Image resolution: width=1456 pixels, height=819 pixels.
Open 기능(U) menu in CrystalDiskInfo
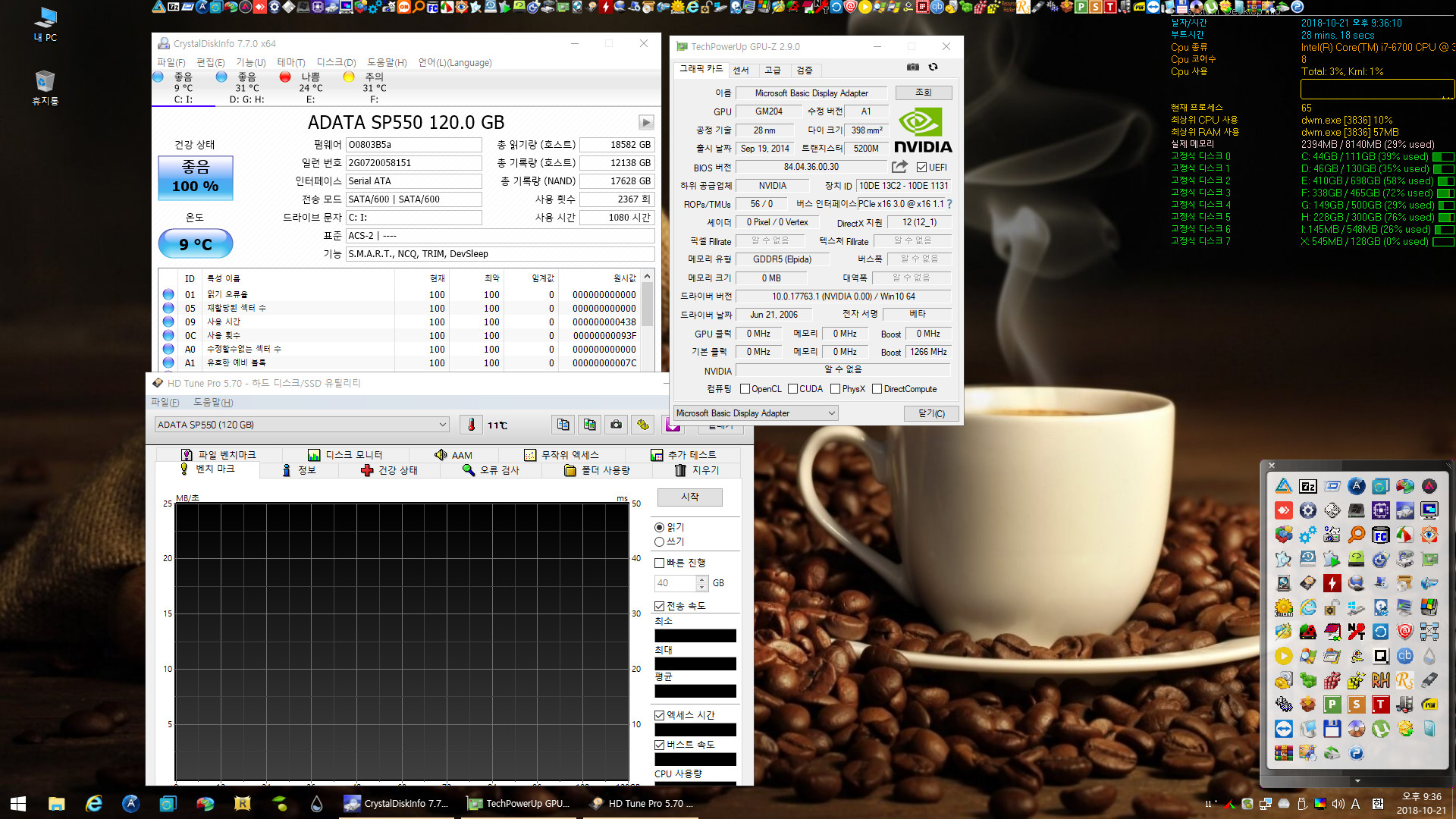pyautogui.click(x=250, y=62)
